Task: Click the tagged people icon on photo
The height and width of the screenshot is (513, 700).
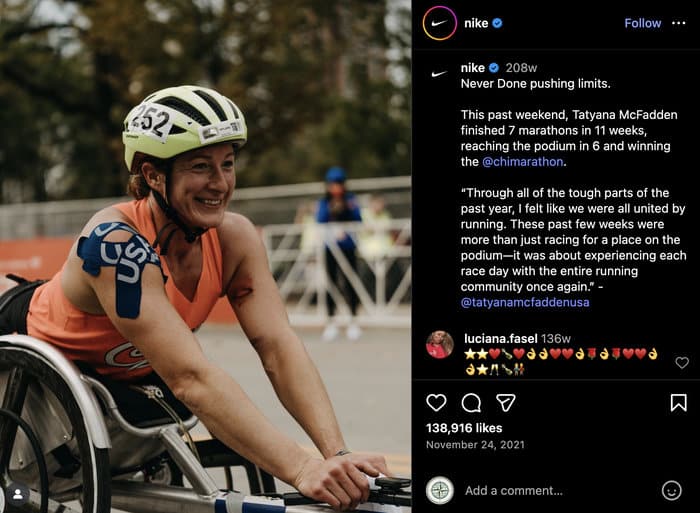Action: (17, 494)
